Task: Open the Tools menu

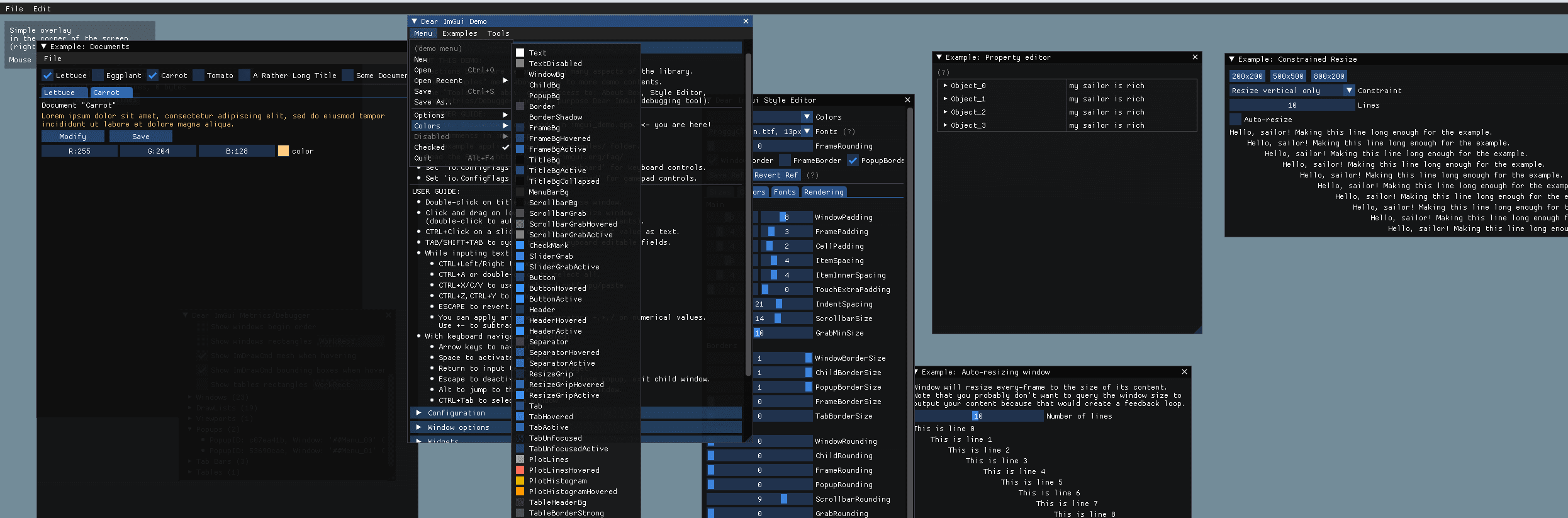Action: coord(498,33)
